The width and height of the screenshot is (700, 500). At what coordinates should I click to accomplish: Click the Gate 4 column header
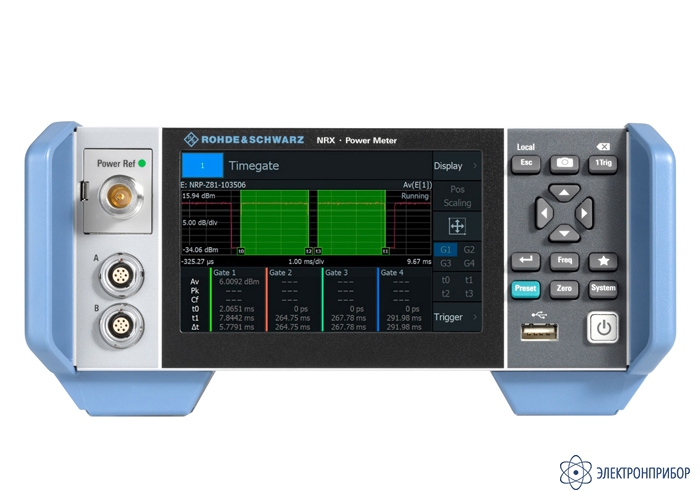click(392, 272)
